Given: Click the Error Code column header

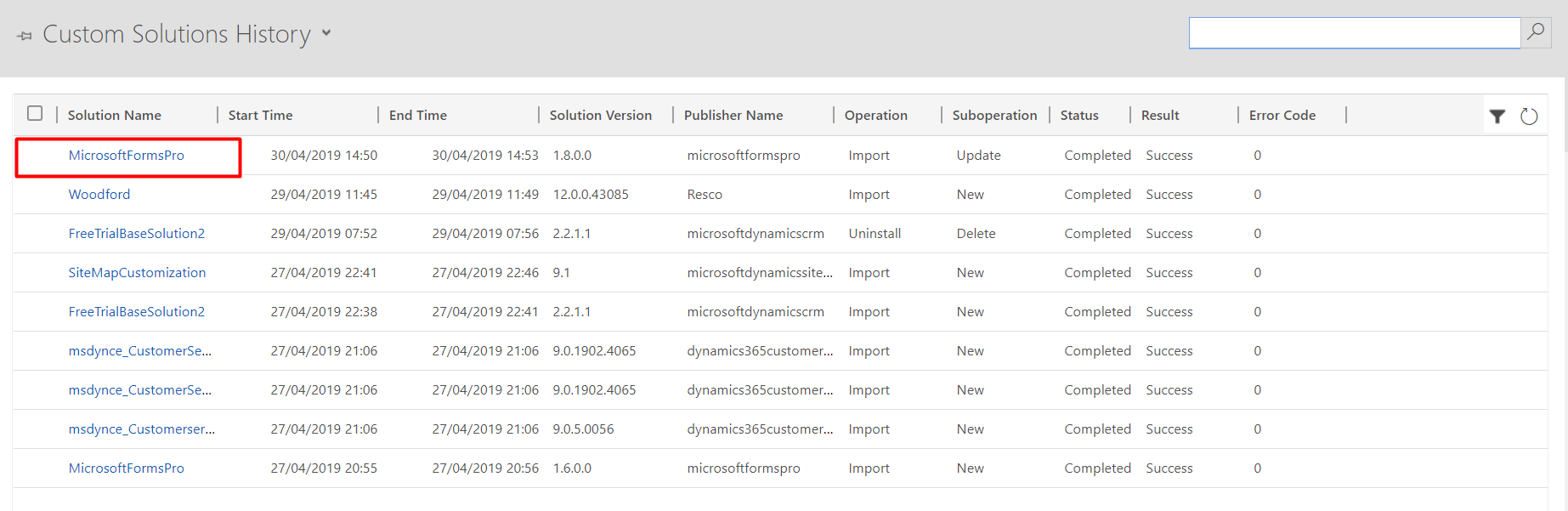Looking at the screenshot, I should coord(1282,116).
